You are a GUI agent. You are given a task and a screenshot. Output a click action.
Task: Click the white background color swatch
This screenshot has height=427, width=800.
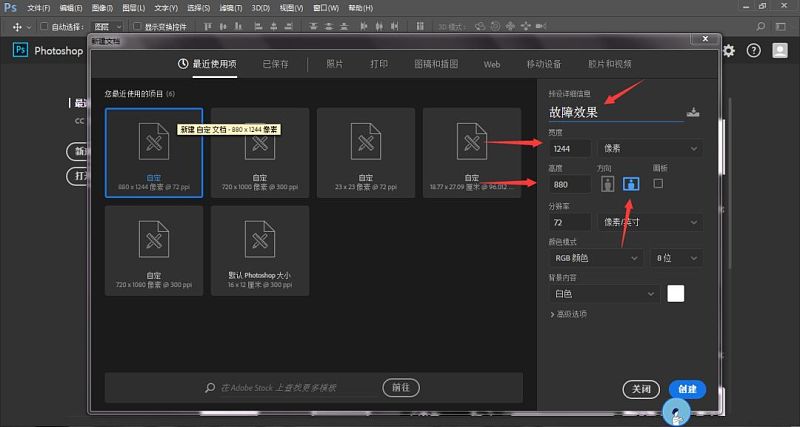click(x=676, y=294)
